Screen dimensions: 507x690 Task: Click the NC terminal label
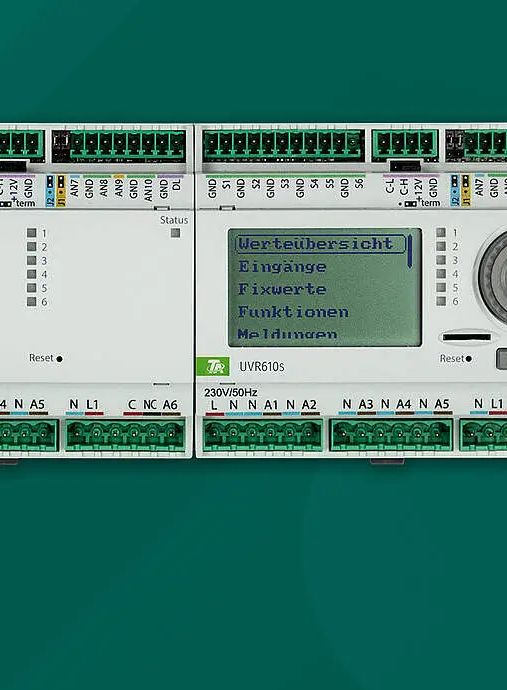point(150,405)
